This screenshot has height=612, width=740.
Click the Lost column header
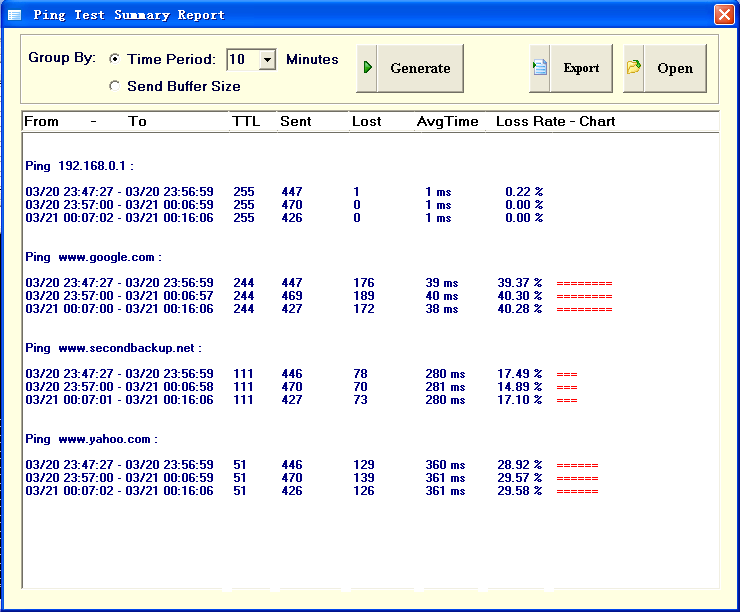tap(366, 121)
